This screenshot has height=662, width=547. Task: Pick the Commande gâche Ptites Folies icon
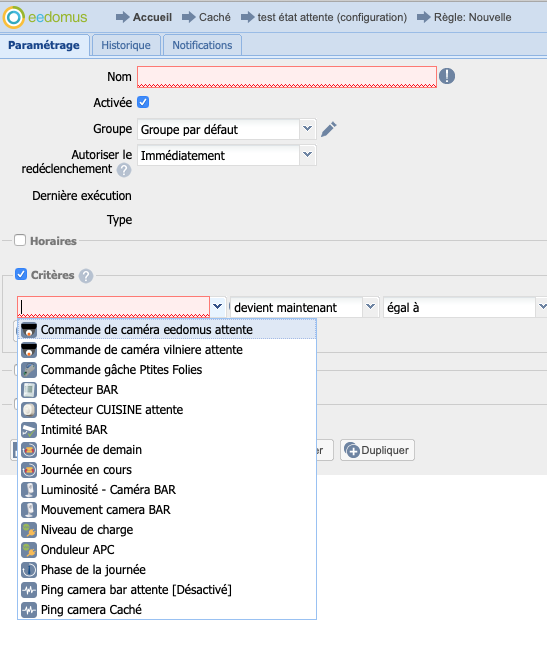[x=29, y=370]
